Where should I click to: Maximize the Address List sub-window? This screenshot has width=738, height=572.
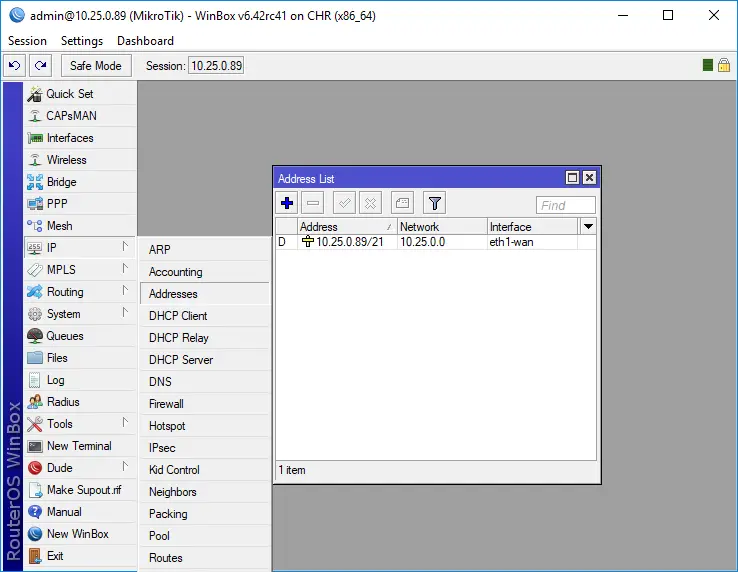click(572, 177)
